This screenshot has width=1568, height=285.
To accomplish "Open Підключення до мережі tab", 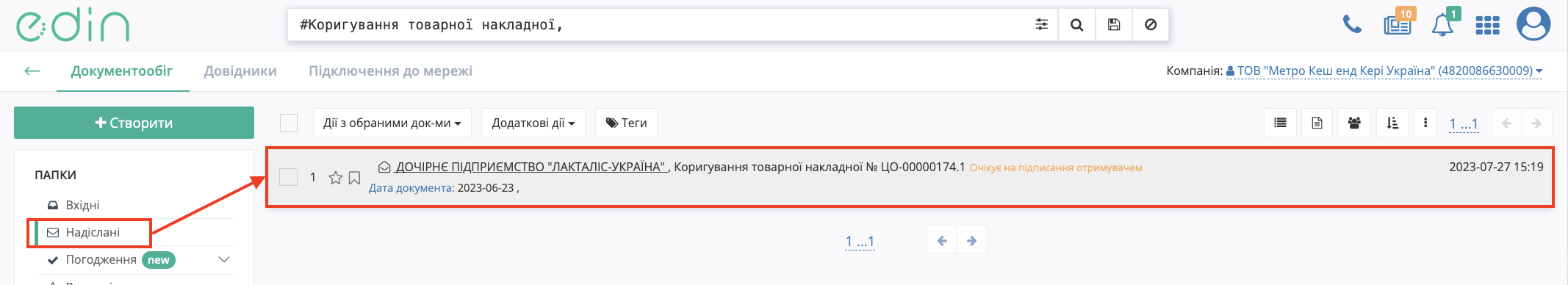I will [390, 71].
